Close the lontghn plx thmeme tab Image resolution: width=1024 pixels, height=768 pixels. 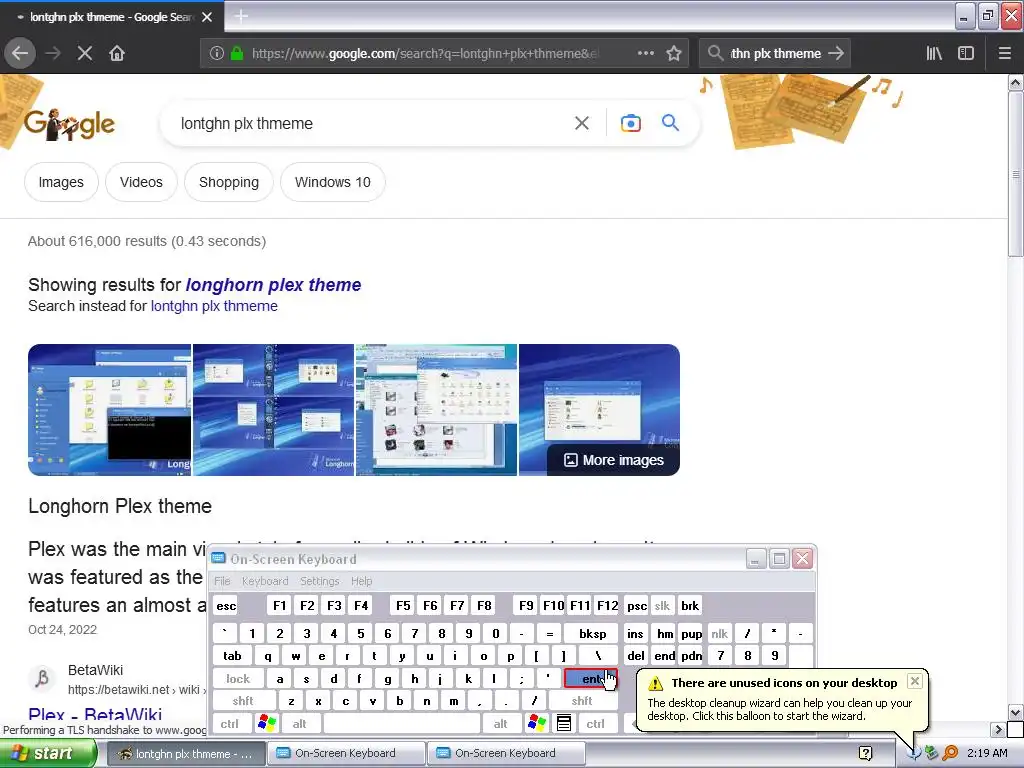coord(207,17)
